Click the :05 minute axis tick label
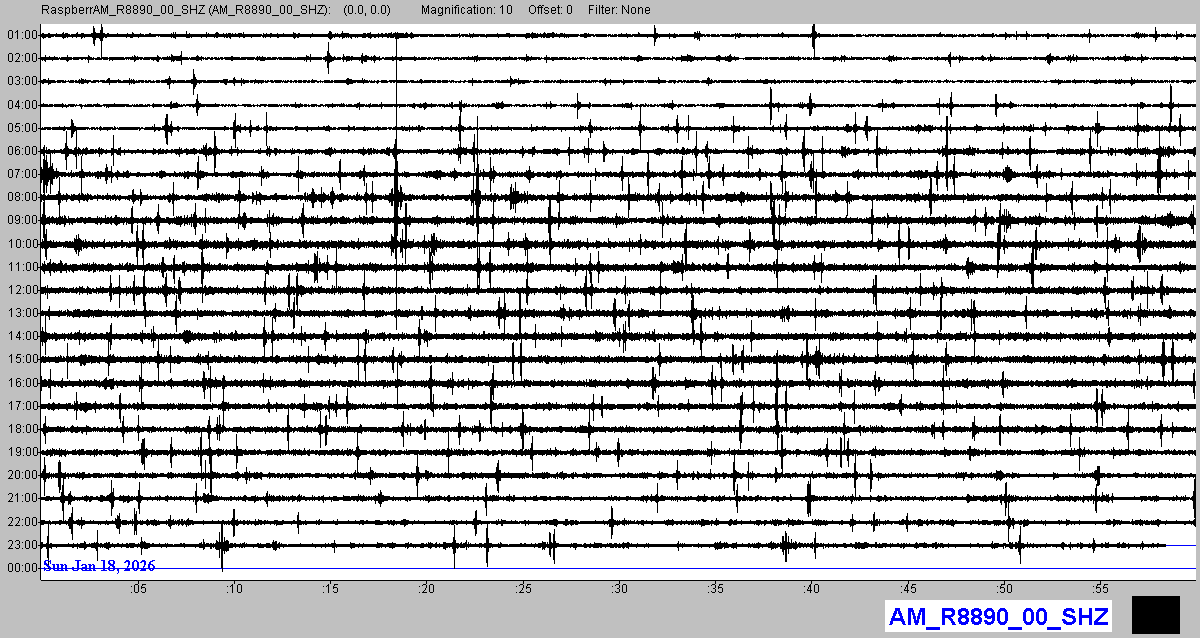Viewport: 1200px width, 638px height. coord(138,588)
